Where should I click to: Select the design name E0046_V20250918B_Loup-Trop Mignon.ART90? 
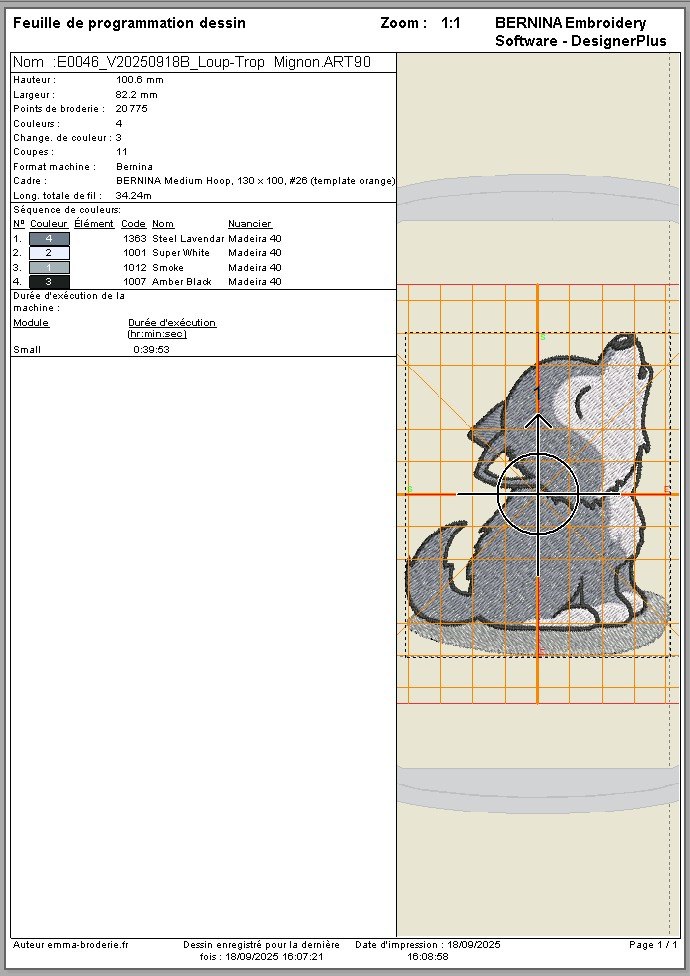(x=213, y=62)
